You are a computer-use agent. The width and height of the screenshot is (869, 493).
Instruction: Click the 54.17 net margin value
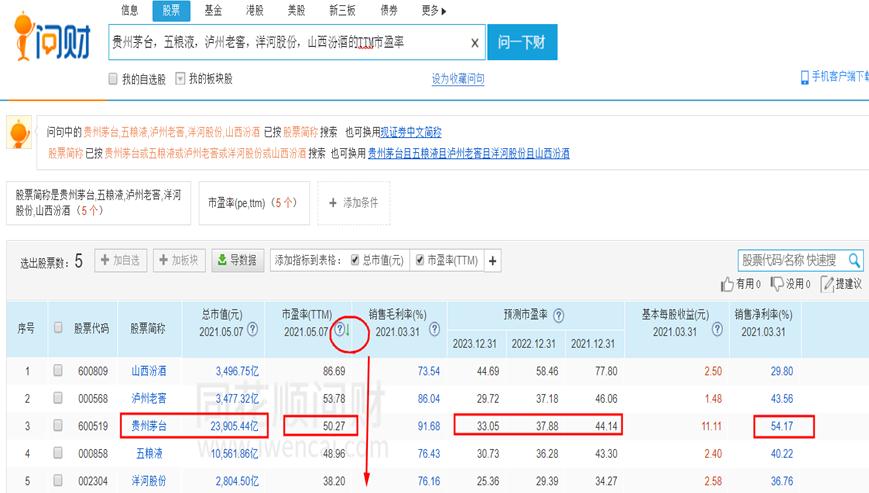pyautogui.click(x=781, y=426)
